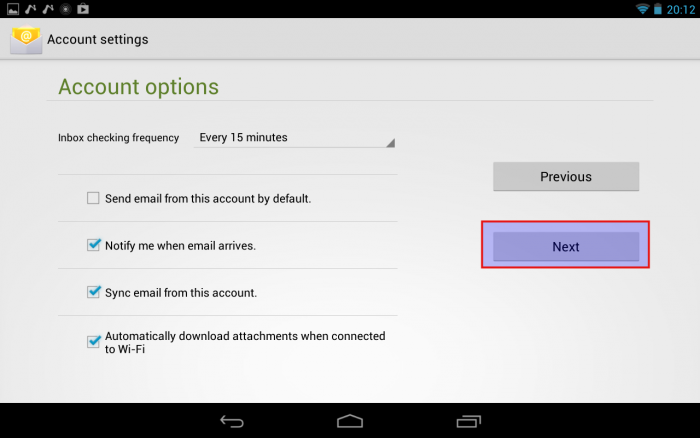Tap the dropdown triangle beside Every 15 minutes
This screenshot has height=438, width=700.
pyautogui.click(x=391, y=143)
